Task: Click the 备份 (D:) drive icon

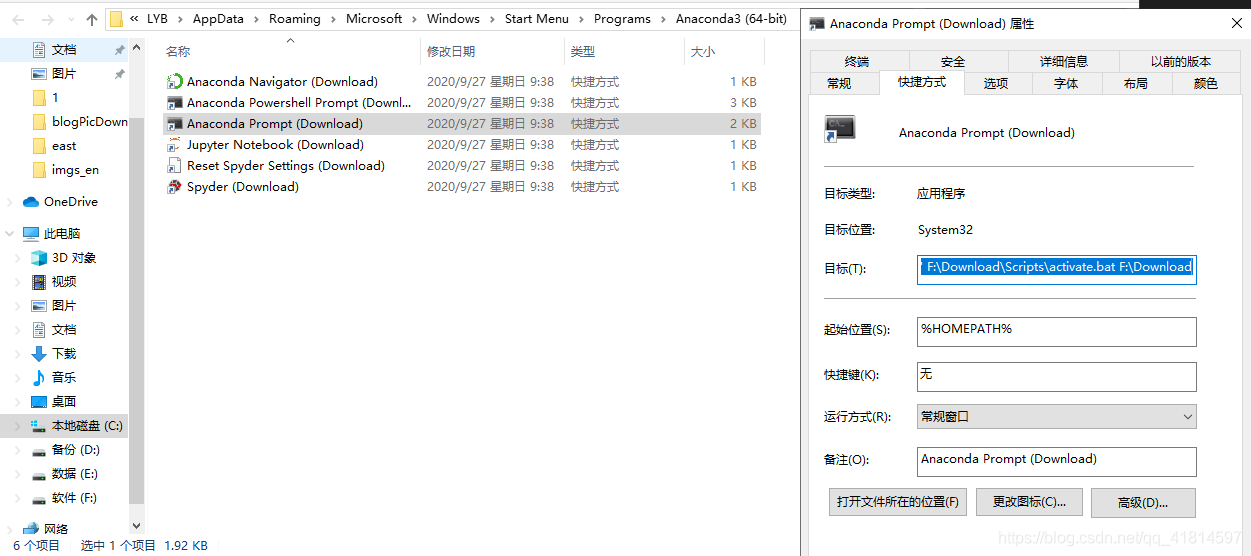Action: [x=39, y=450]
